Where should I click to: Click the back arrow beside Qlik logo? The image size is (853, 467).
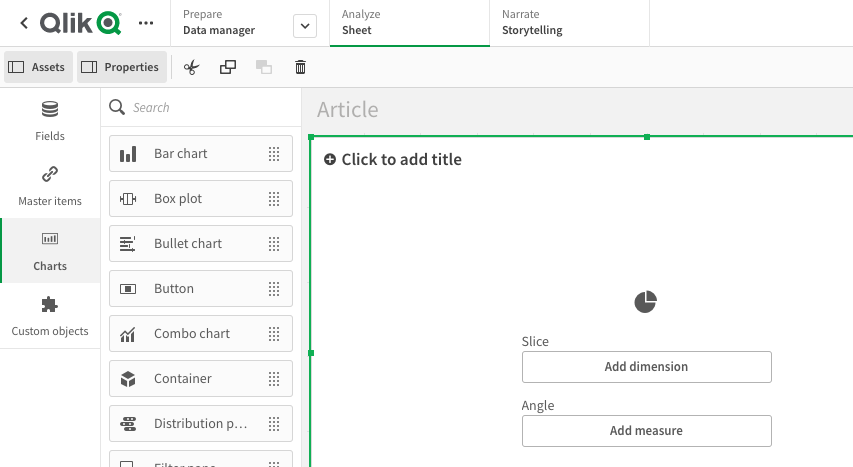pyautogui.click(x=24, y=22)
